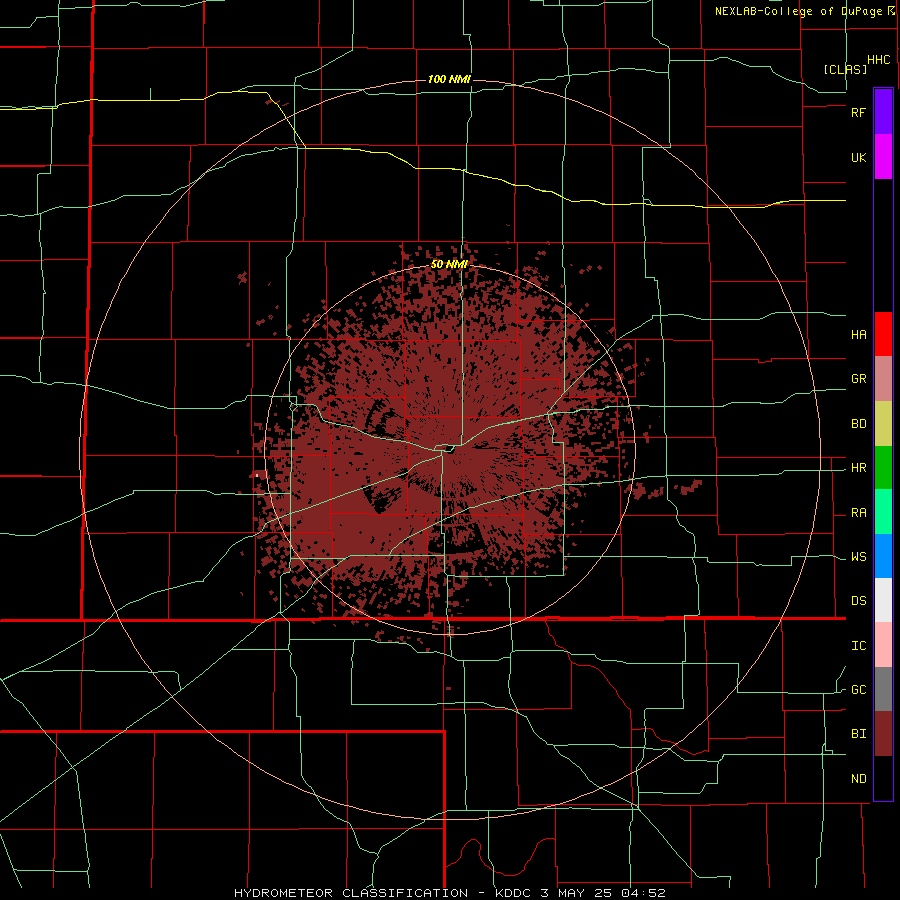Click the 'RA' legend label

[858, 513]
